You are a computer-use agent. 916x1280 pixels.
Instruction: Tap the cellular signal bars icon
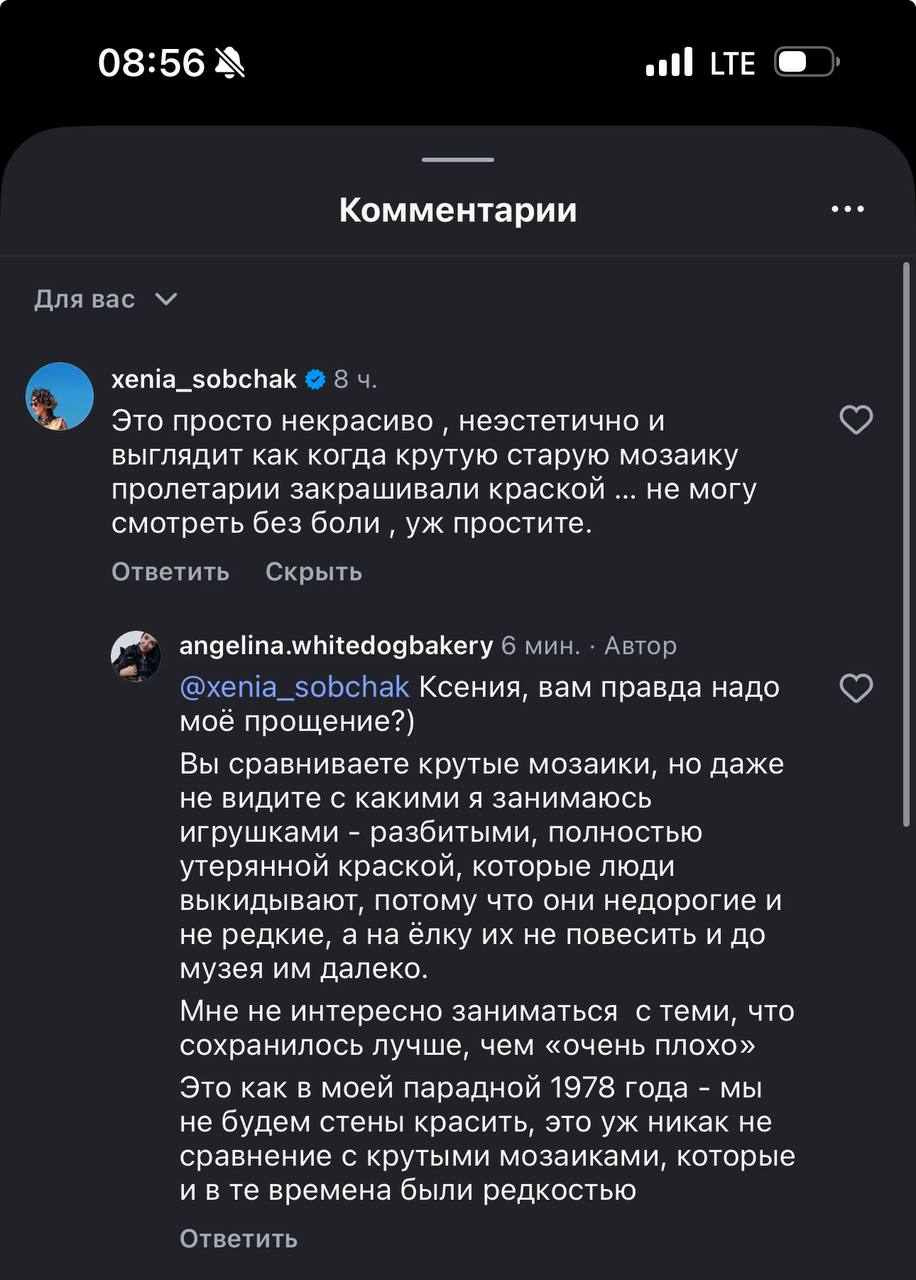[x=669, y=63]
